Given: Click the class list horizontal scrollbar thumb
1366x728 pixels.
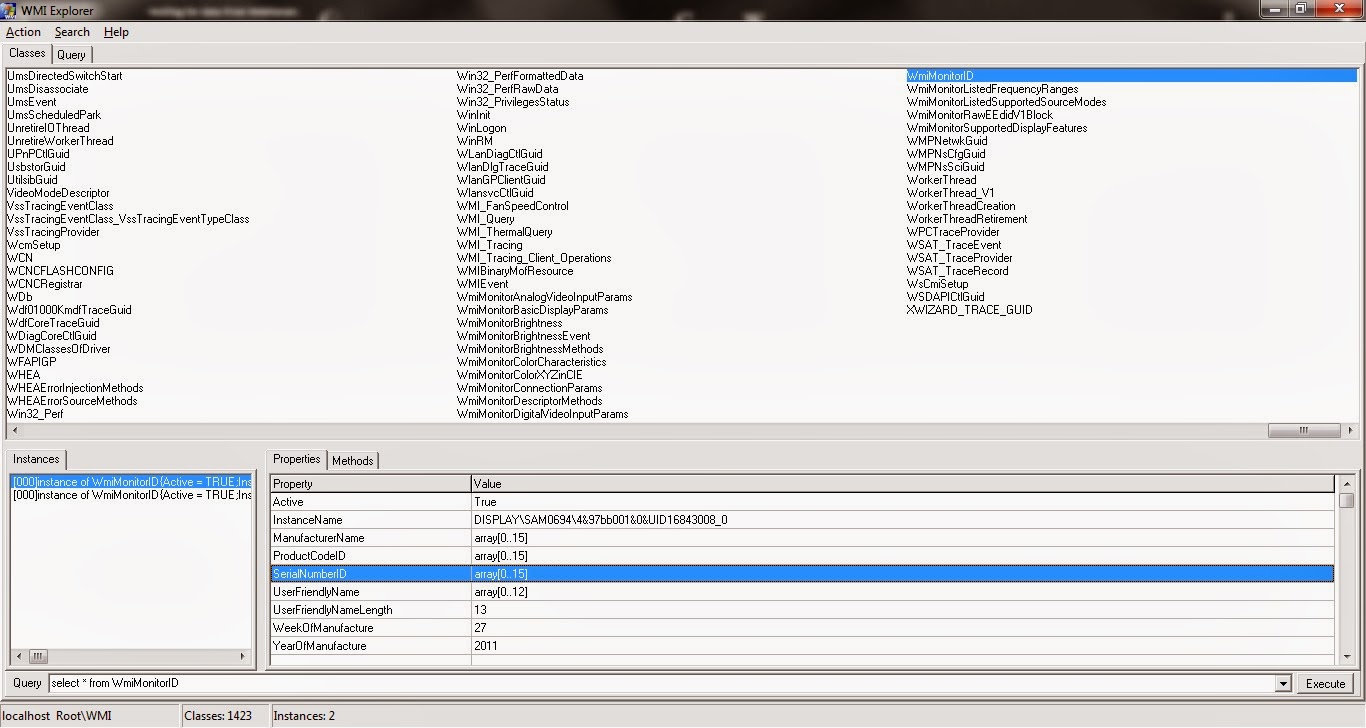Looking at the screenshot, I should (x=1304, y=431).
